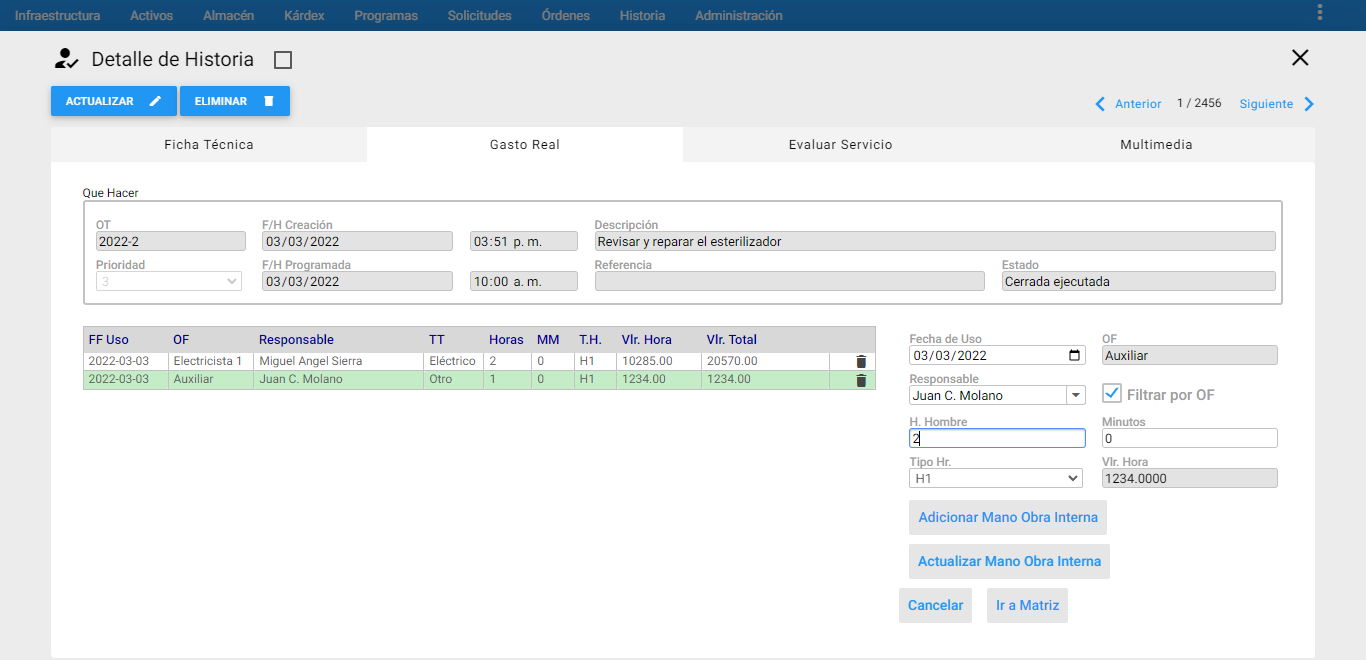Select the Gasto Real tab
The height and width of the screenshot is (660, 1366).
coord(525,144)
